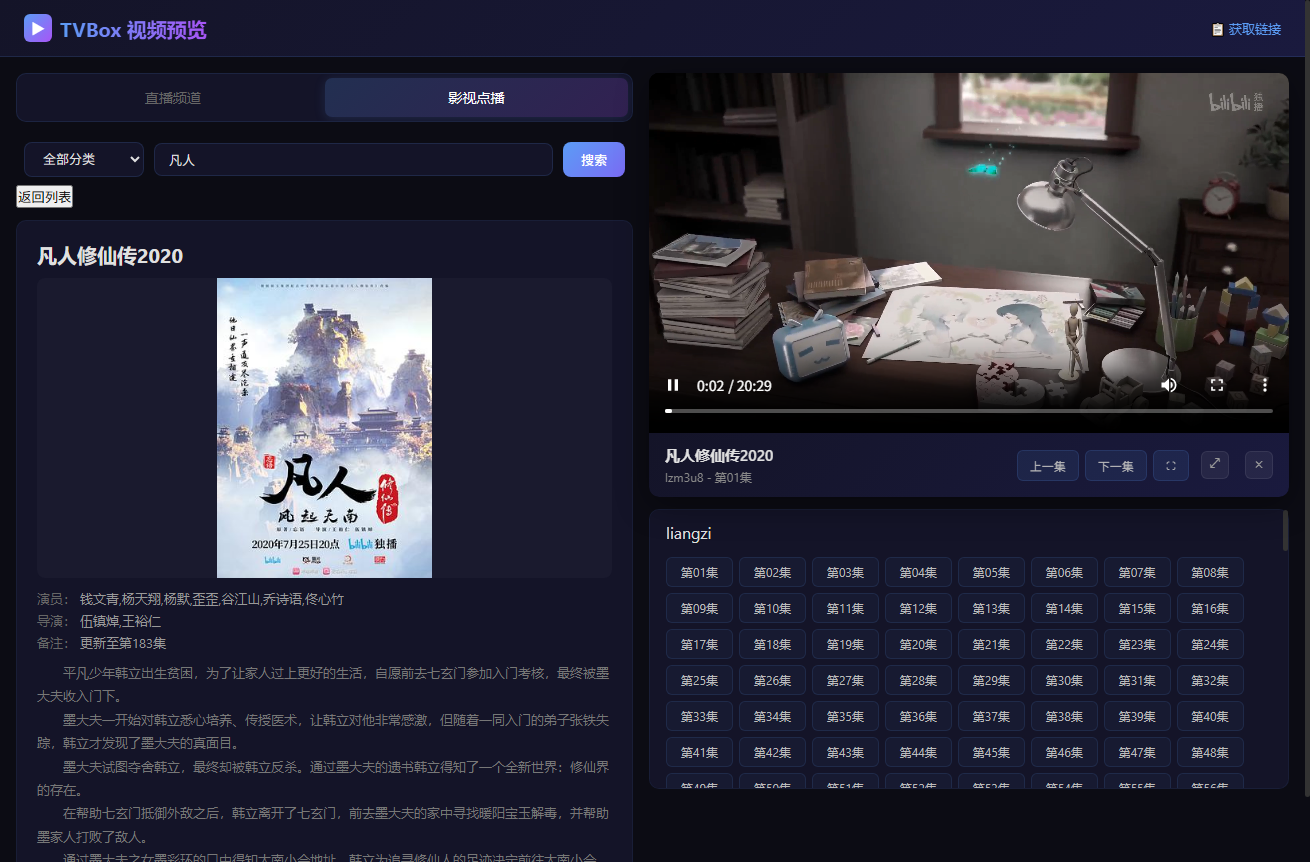This screenshot has width=1310, height=862.
Task: Click 获取链接 in the header
Action: (1246, 29)
